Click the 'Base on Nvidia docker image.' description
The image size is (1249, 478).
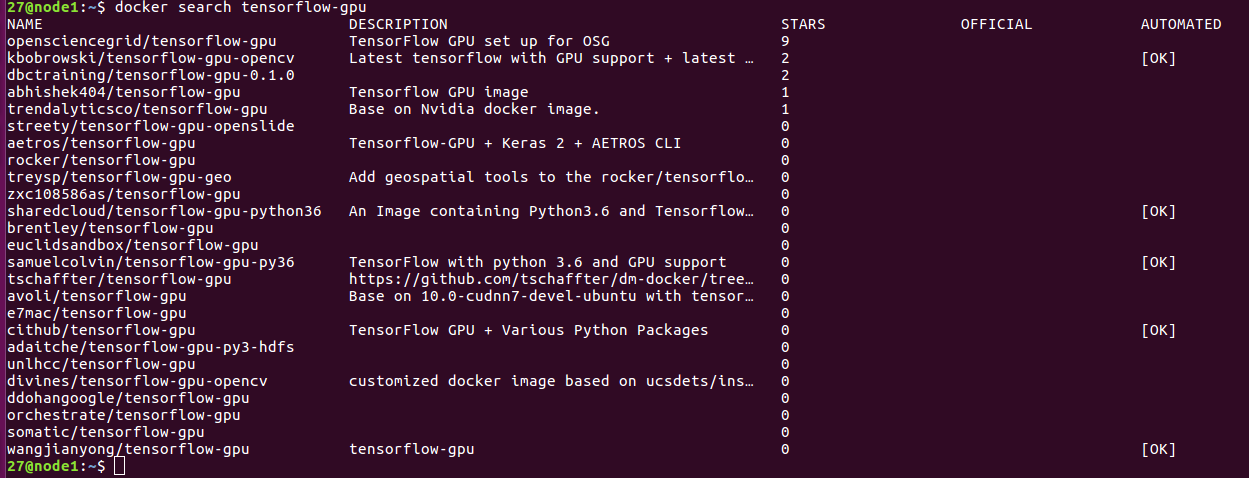coord(473,109)
